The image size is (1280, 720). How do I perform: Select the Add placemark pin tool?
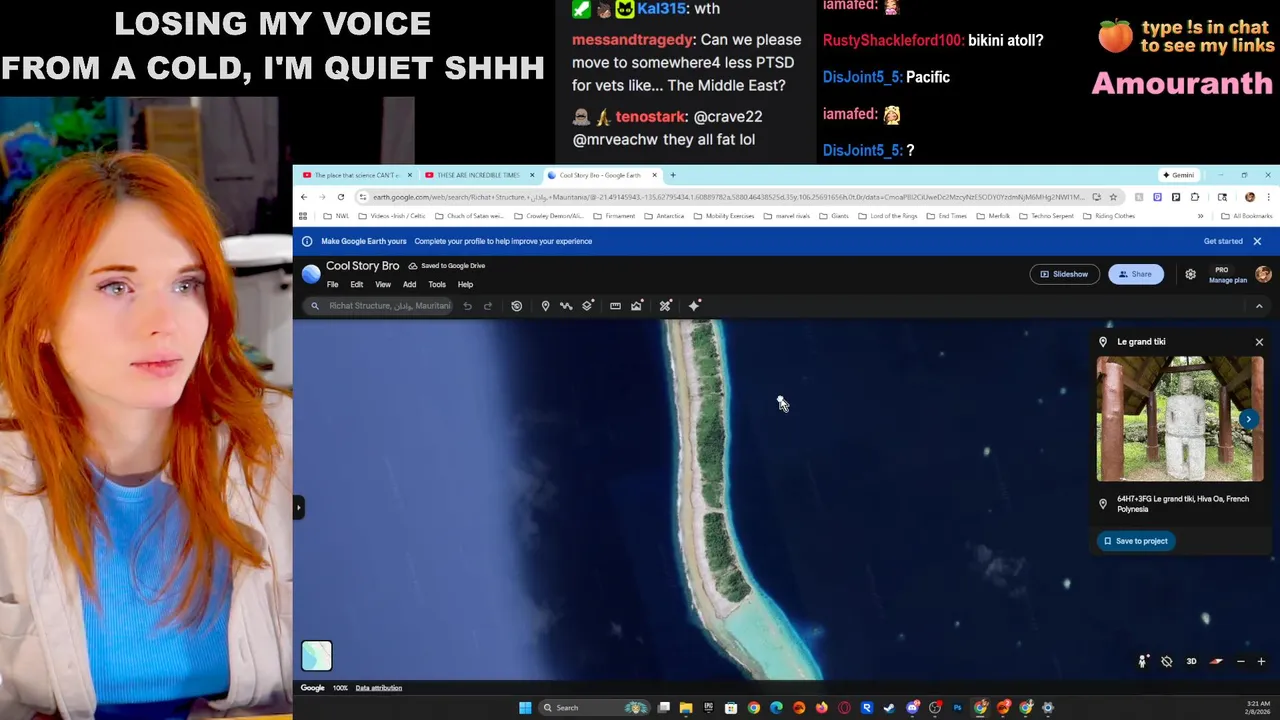(545, 306)
